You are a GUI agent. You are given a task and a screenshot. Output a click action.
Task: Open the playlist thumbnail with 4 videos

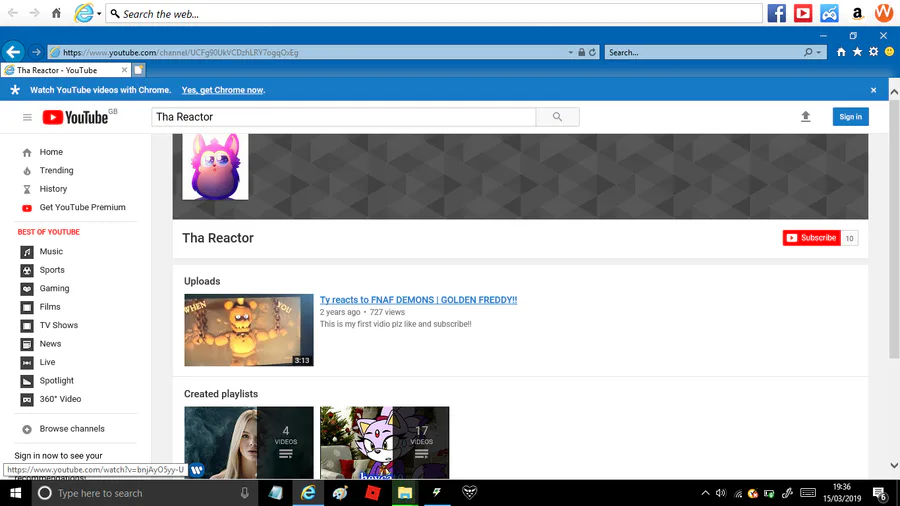(x=249, y=442)
